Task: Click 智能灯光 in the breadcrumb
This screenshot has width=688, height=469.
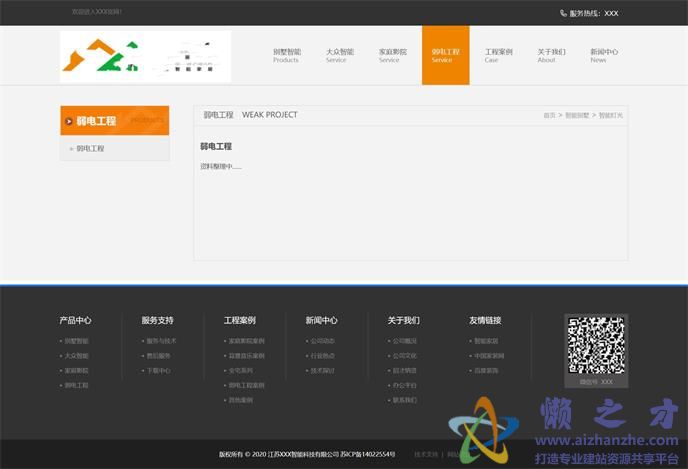Action: [611, 115]
